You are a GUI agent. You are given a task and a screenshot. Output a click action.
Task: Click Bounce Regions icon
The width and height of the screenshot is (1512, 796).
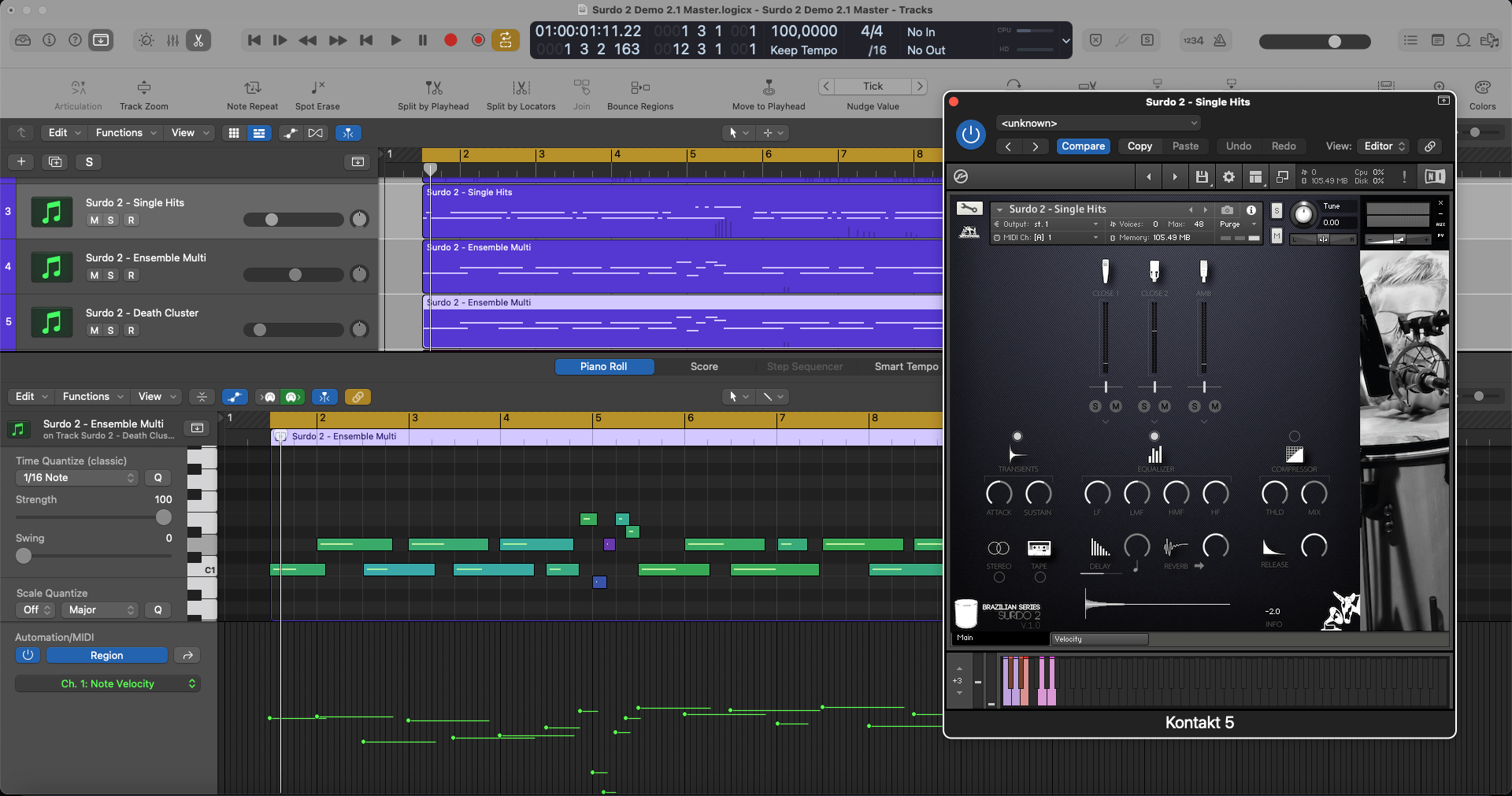coord(640,87)
